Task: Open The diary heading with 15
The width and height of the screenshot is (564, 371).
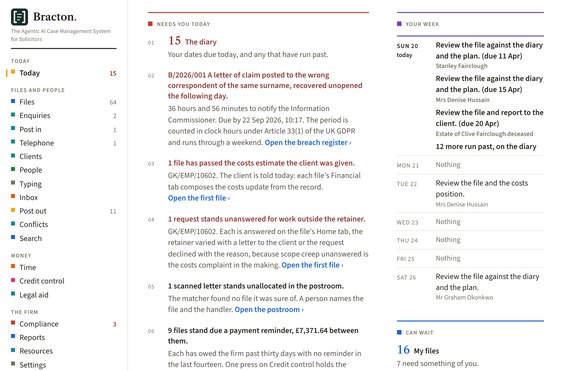Action: 192,41
